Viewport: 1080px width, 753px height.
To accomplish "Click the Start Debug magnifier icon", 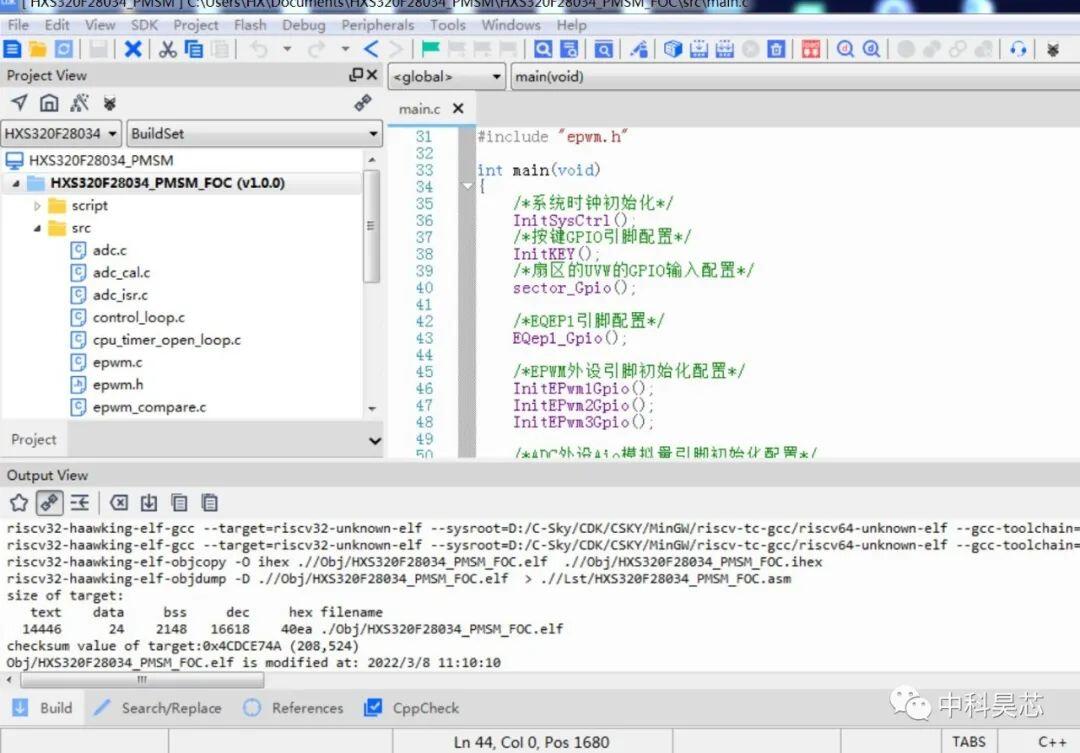I will pyautogui.click(x=846, y=49).
